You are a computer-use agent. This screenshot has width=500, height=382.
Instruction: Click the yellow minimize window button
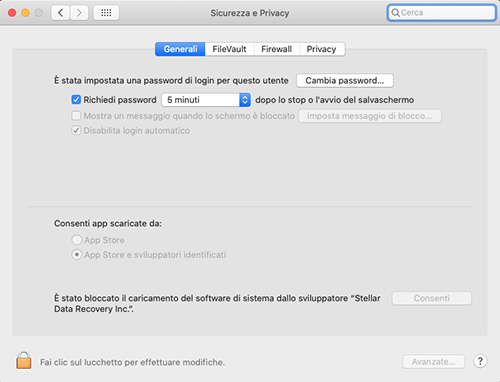click(x=25, y=13)
